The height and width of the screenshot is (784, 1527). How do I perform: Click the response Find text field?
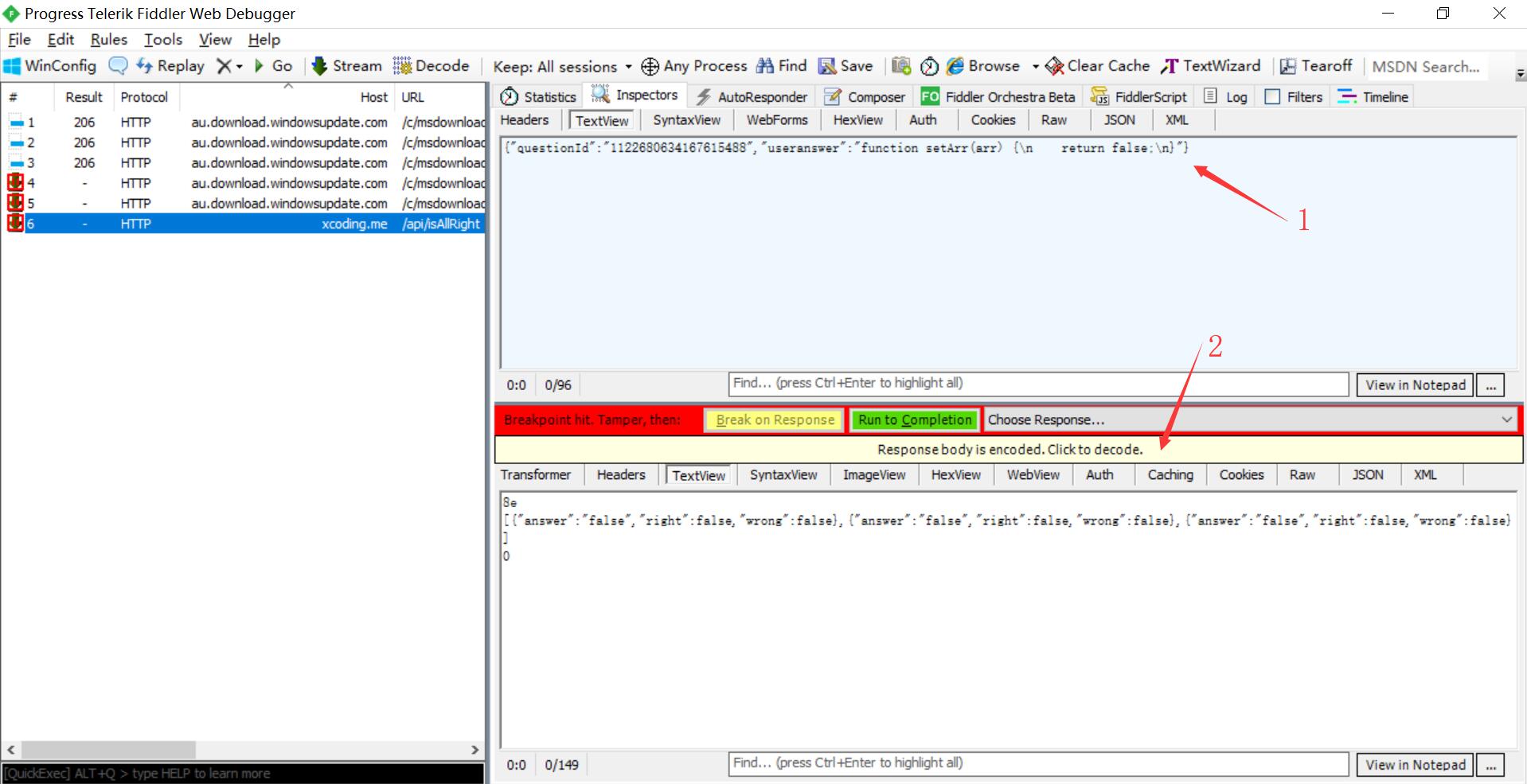pos(1038,763)
